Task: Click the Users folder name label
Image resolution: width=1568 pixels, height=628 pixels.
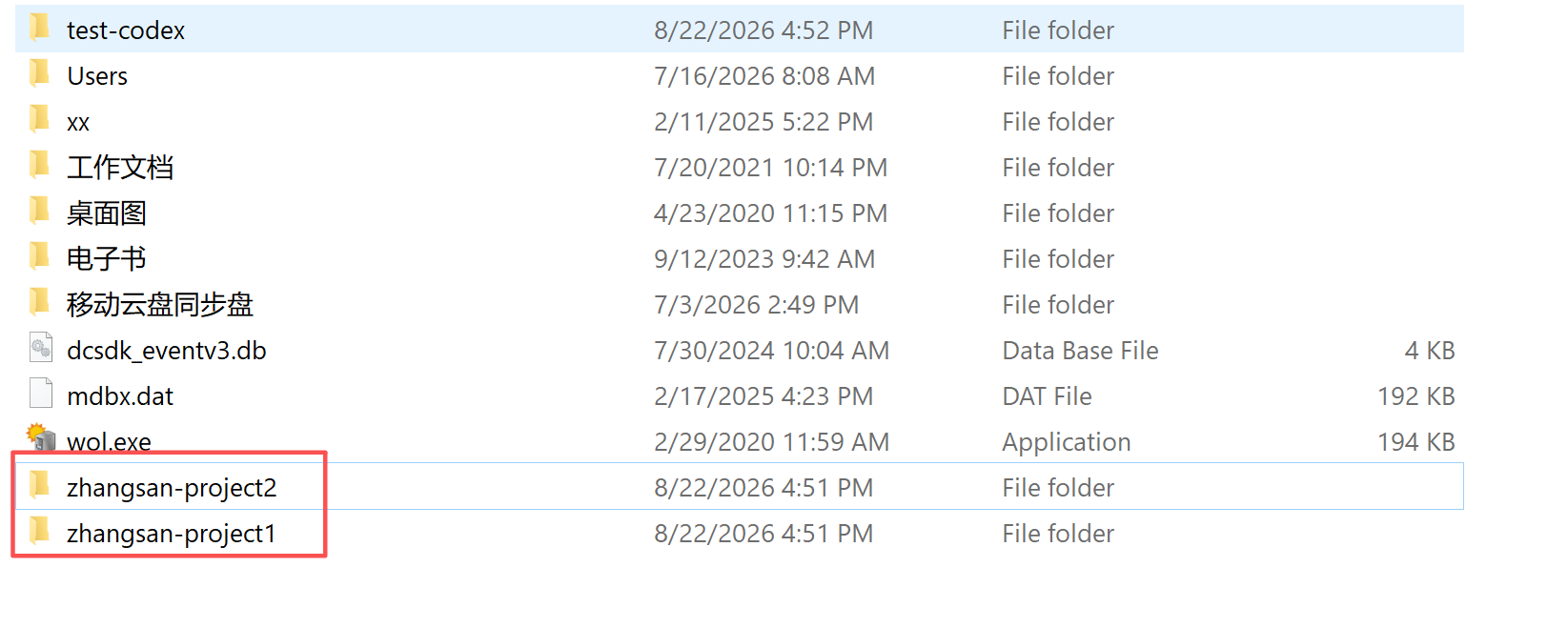Action: (97, 76)
